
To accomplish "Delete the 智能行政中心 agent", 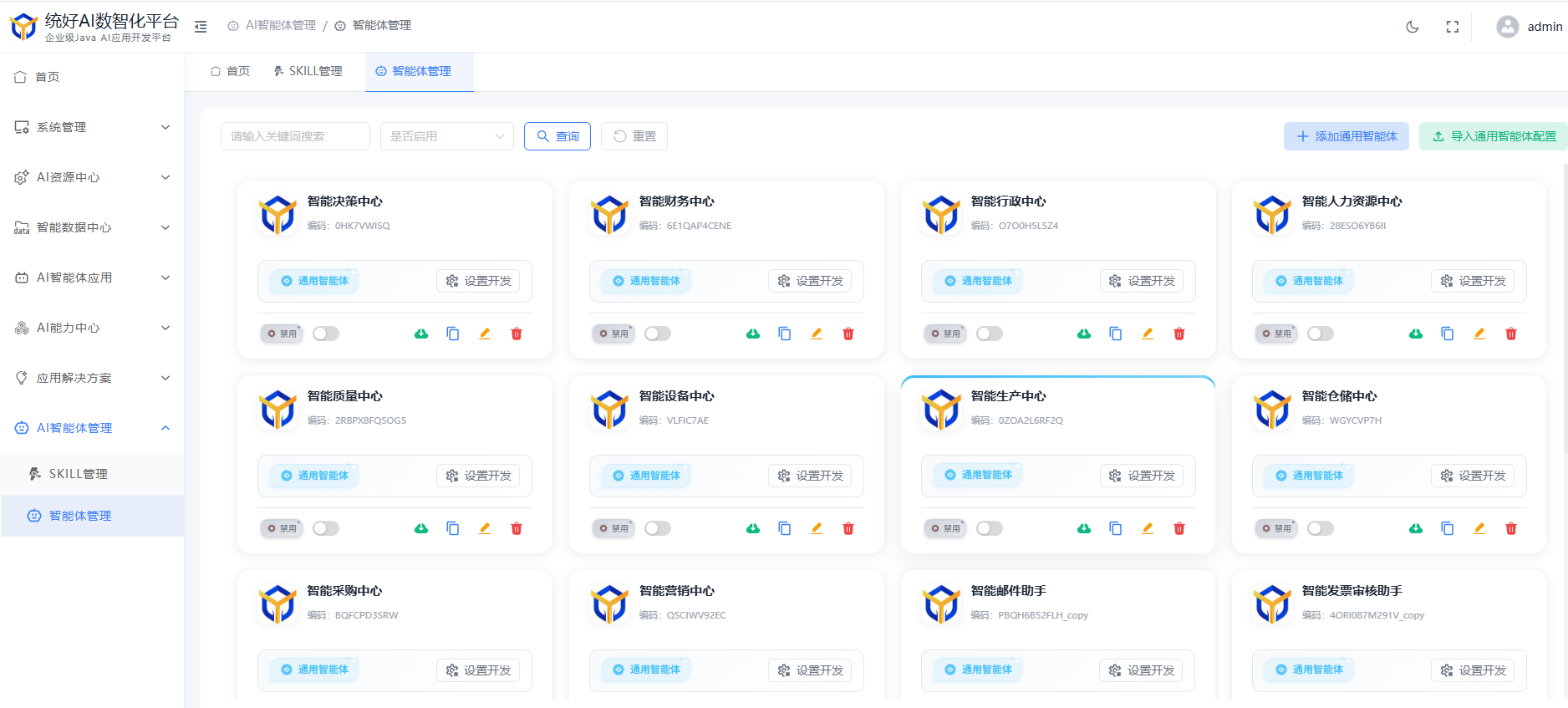I will pos(1179,334).
